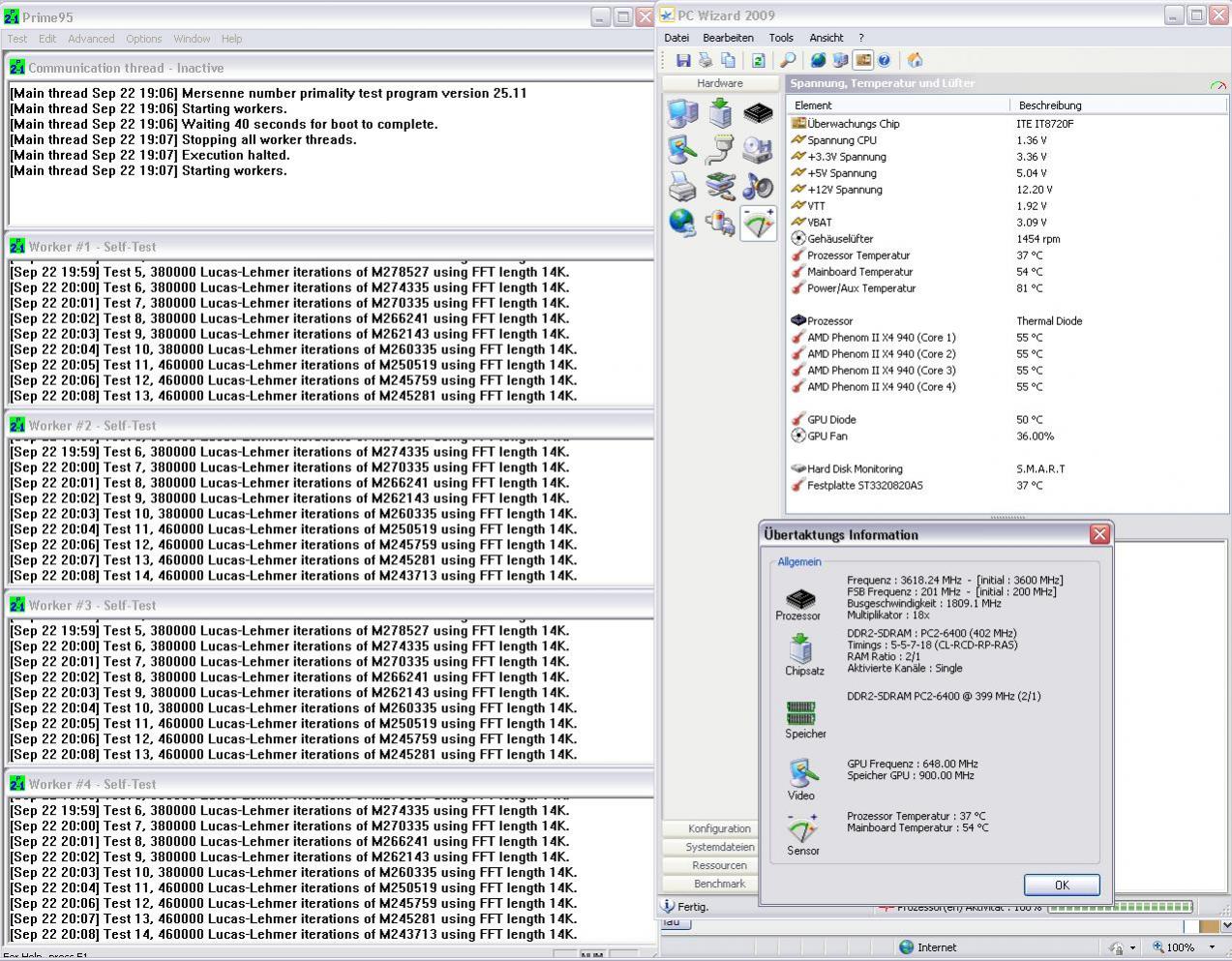Click the highlighted overclocking info toolbar icon

coord(862,60)
